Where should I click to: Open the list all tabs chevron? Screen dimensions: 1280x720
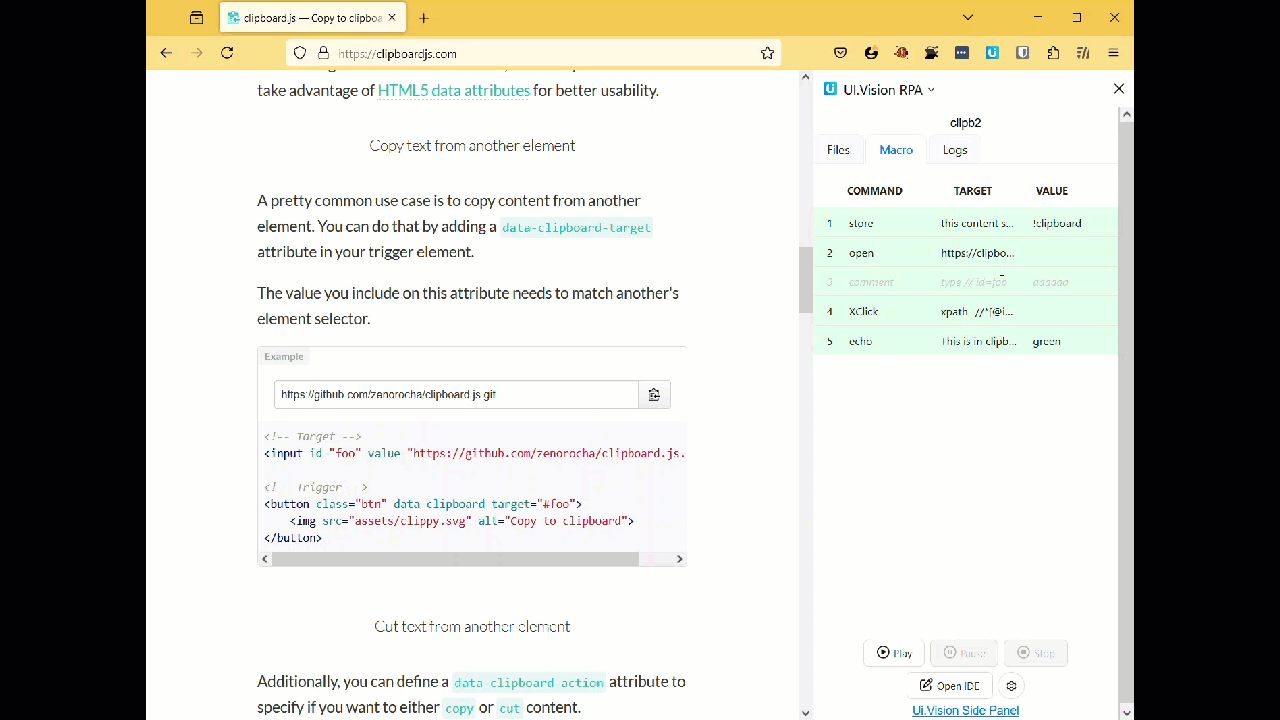click(x=968, y=18)
